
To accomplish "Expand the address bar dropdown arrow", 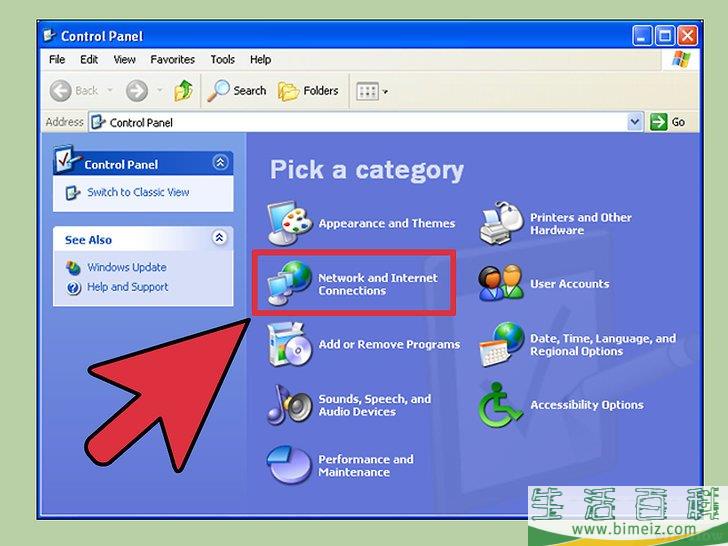I will coord(635,122).
